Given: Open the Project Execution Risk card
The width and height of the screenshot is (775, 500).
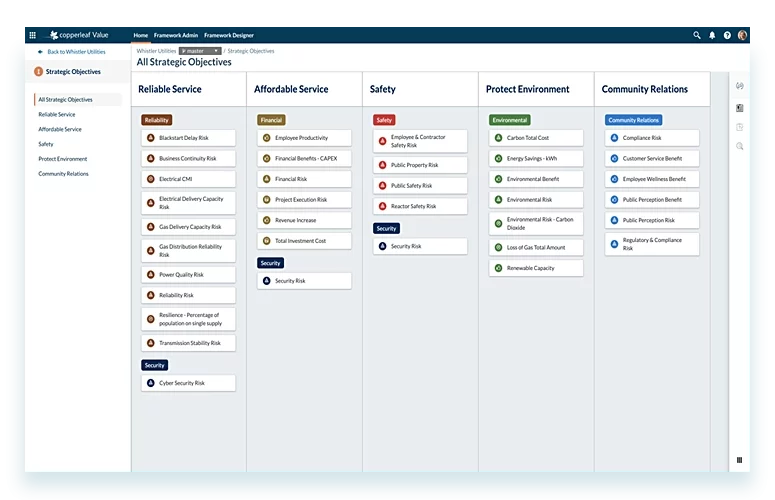Looking at the screenshot, I should (304, 200).
